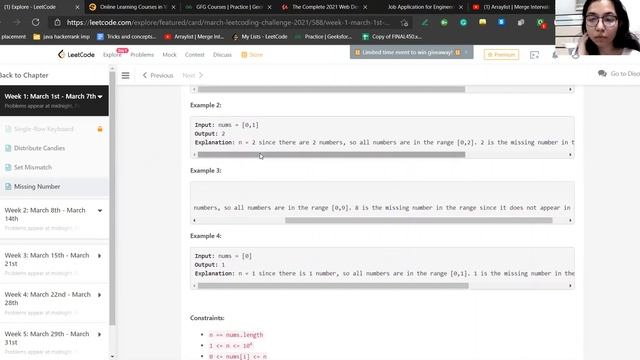Reload the page with the refresh icon
Viewport: 640px width, 360px height.
point(36,22)
